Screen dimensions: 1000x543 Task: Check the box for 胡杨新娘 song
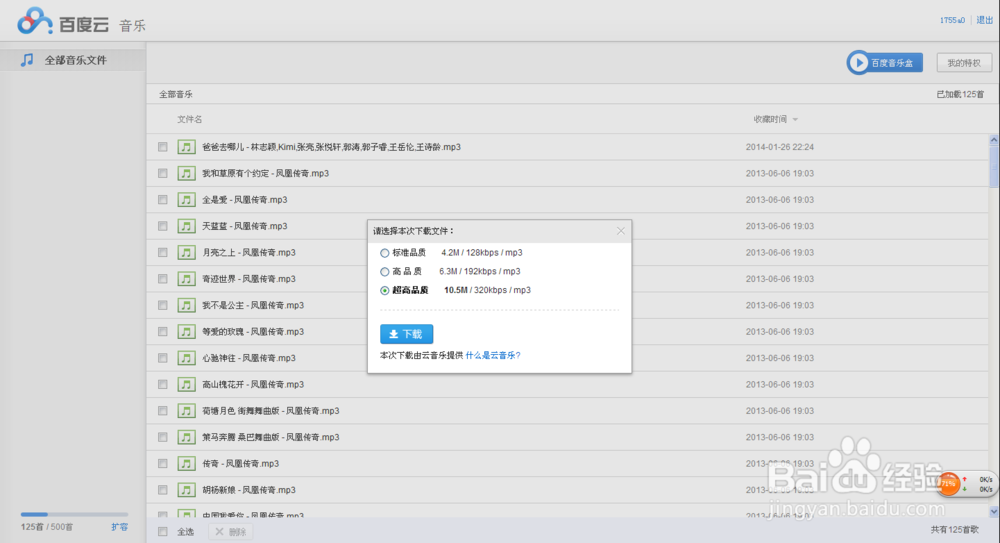pyautogui.click(x=163, y=490)
